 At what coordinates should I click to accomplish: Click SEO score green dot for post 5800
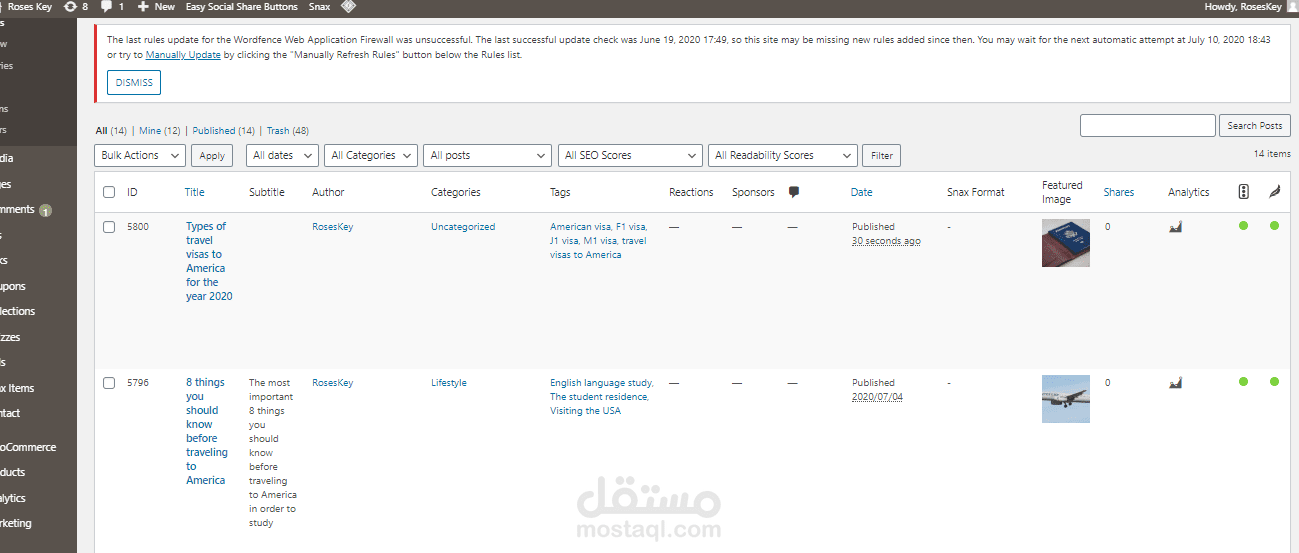[1243, 226]
